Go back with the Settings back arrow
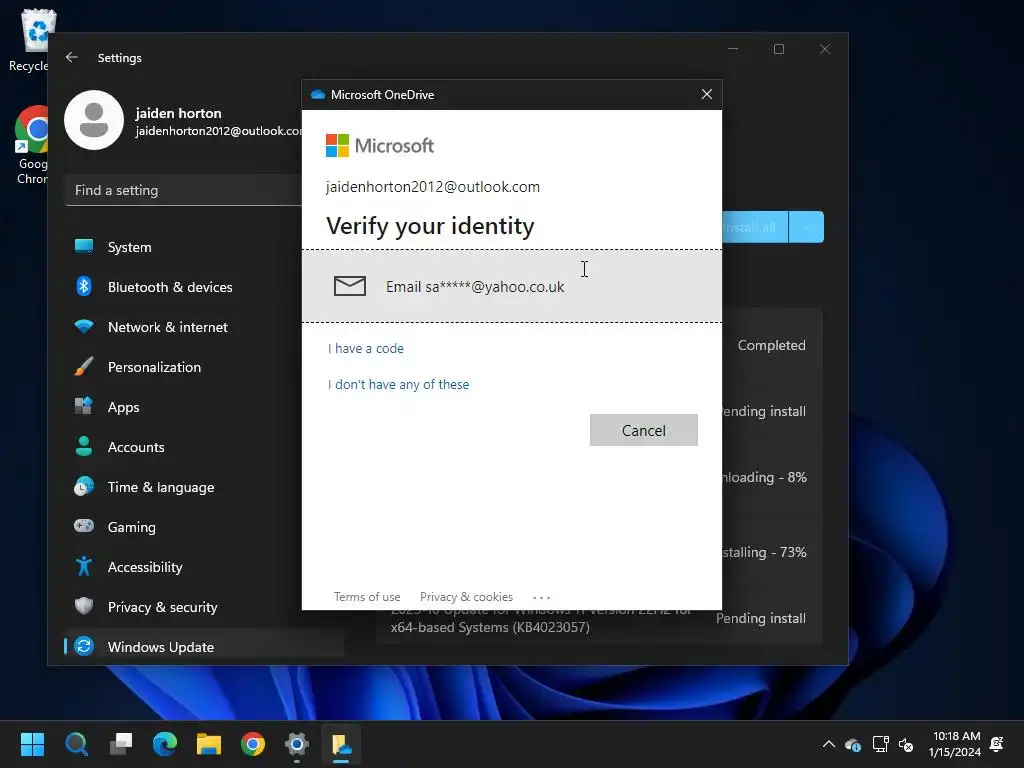Viewport: 1024px width, 768px height. pyautogui.click(x=72, y=57)
